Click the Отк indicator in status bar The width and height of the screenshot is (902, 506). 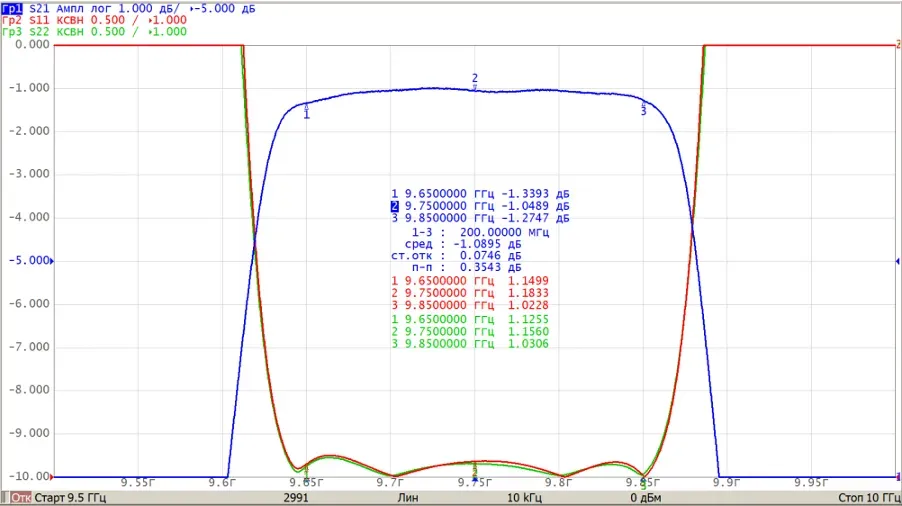point(21,498)
